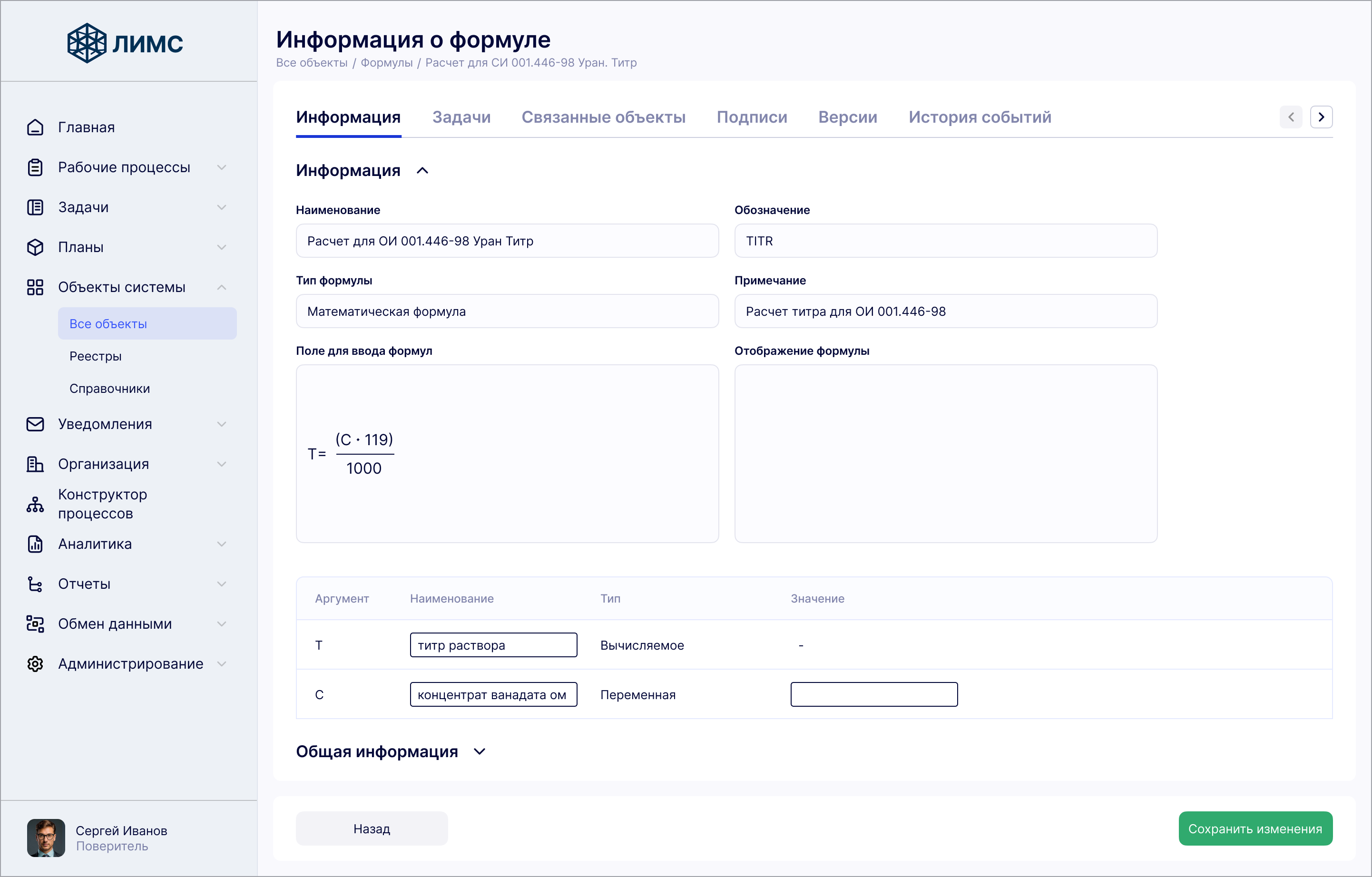Collapse the Информация section chevron

click(x=422, y=170)
